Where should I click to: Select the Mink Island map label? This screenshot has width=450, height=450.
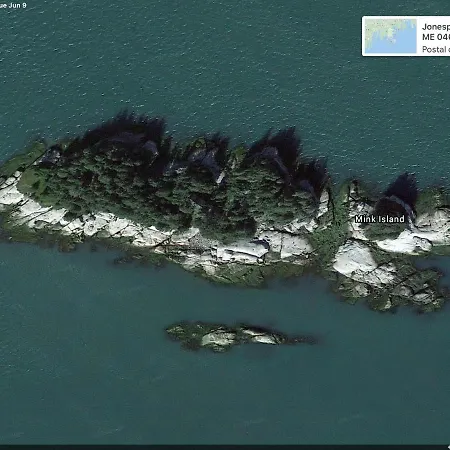380,219
